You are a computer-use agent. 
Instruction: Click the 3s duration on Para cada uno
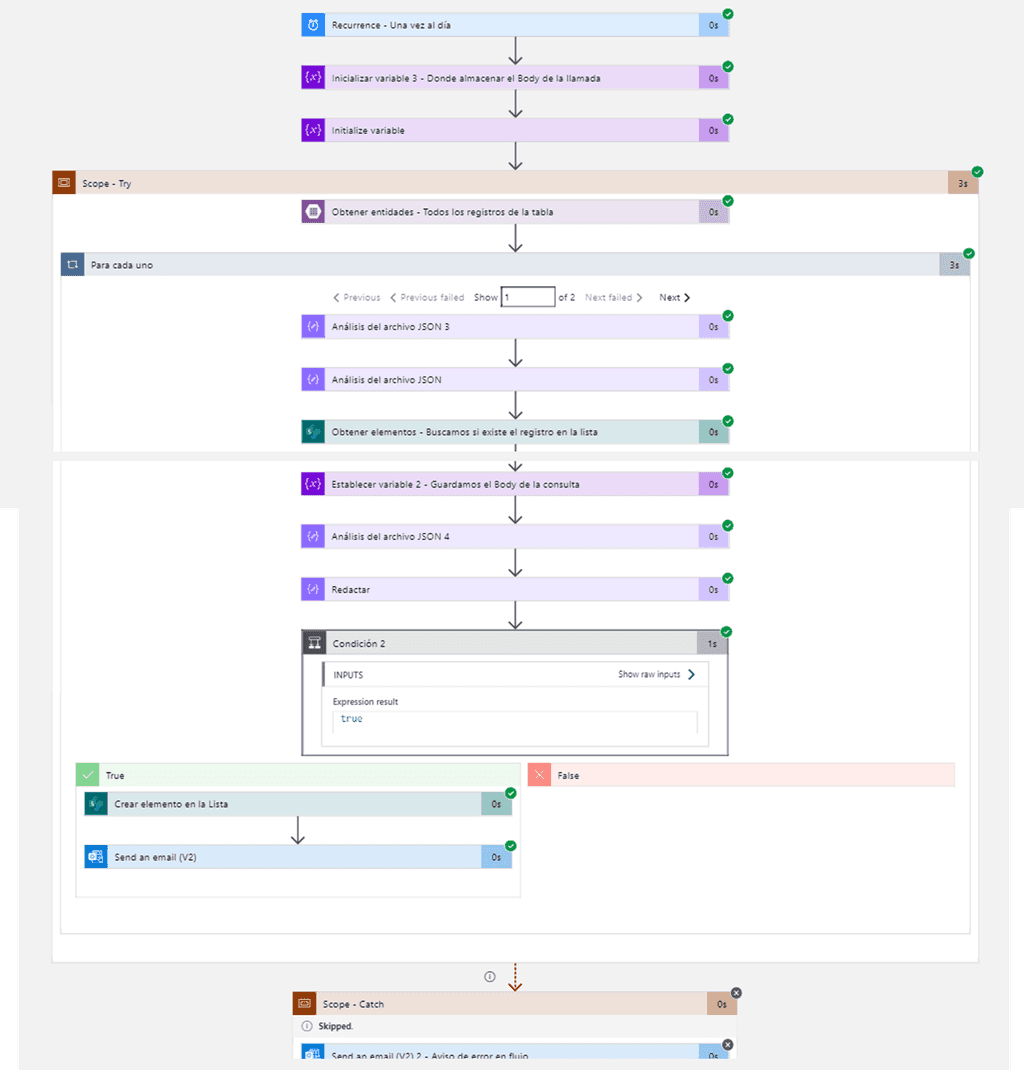coord(954,265)
